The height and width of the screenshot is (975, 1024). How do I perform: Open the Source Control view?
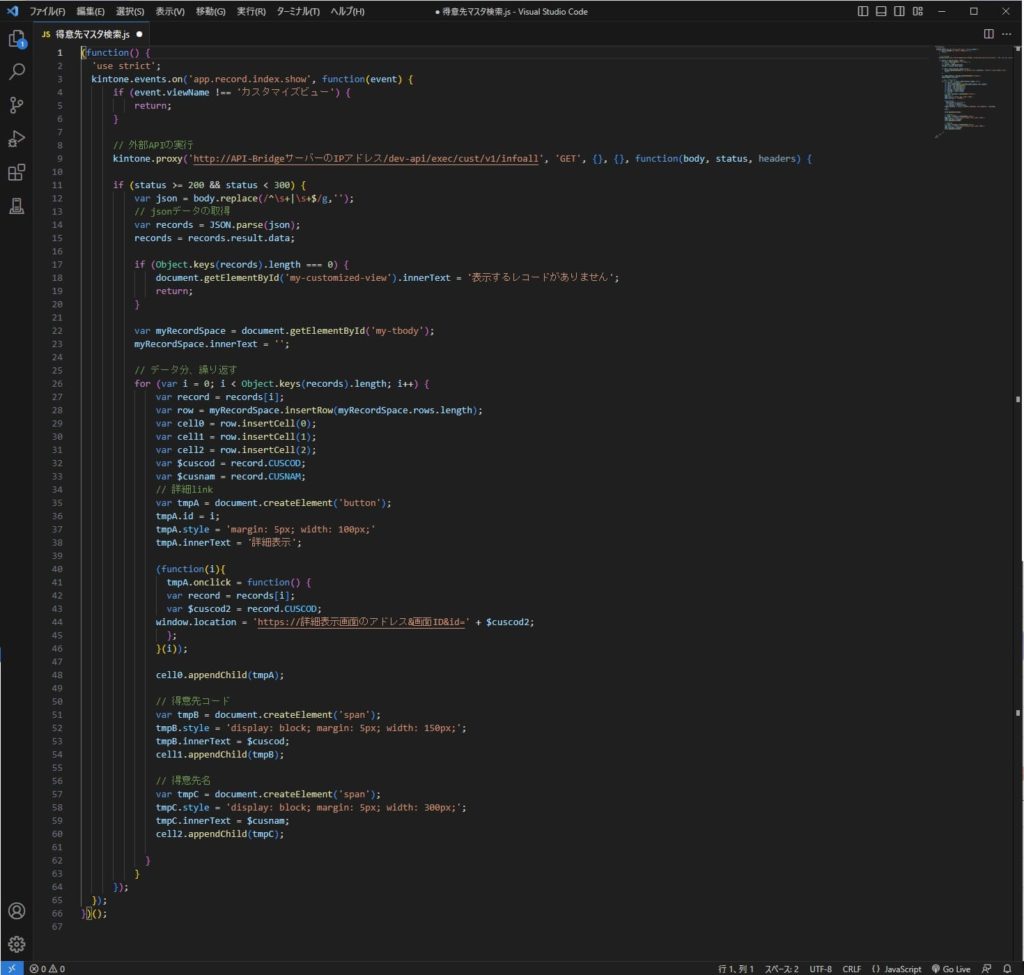pos(16,104)
